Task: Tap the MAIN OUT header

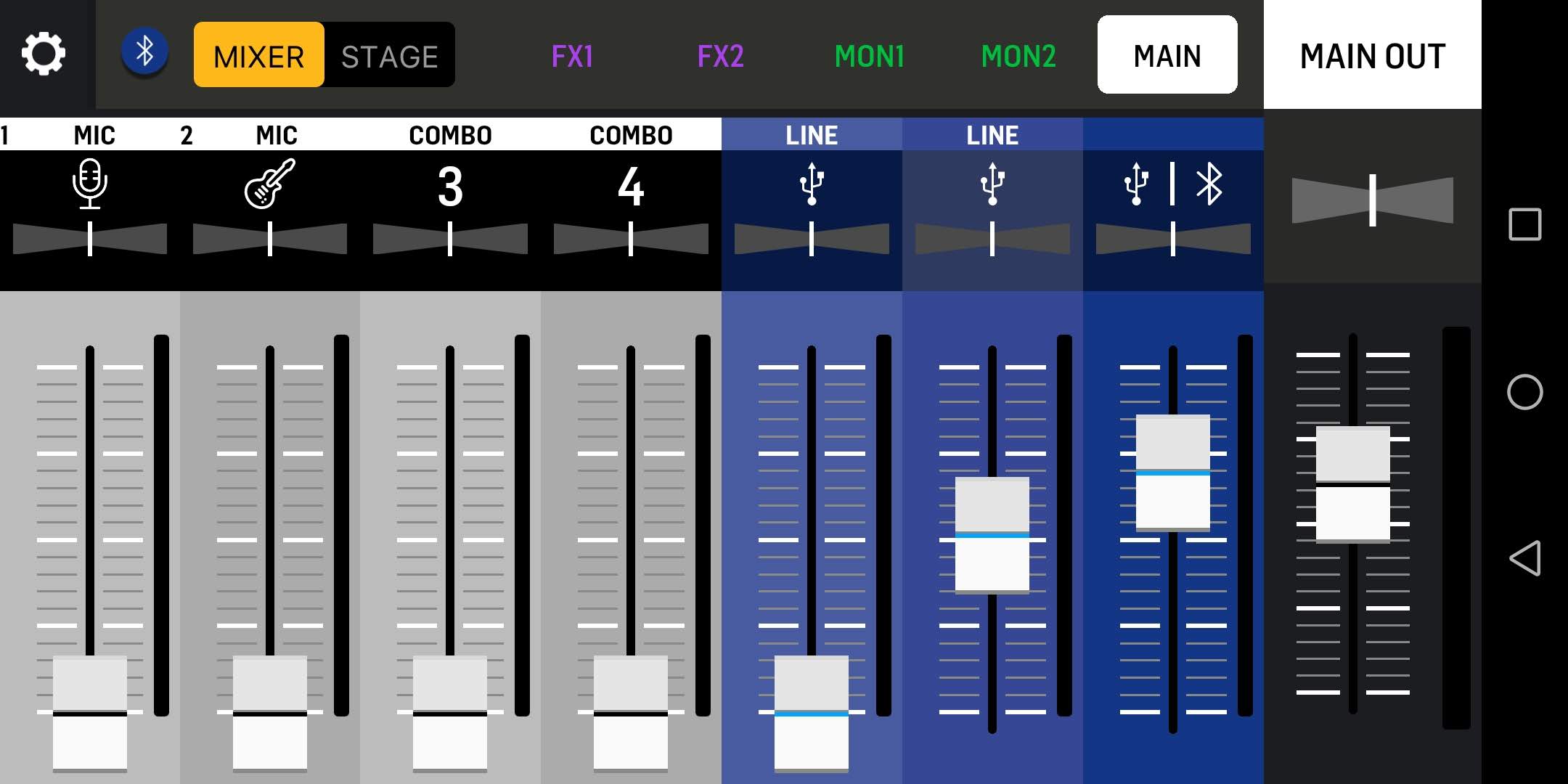Action: click(x=1372, y=55)
